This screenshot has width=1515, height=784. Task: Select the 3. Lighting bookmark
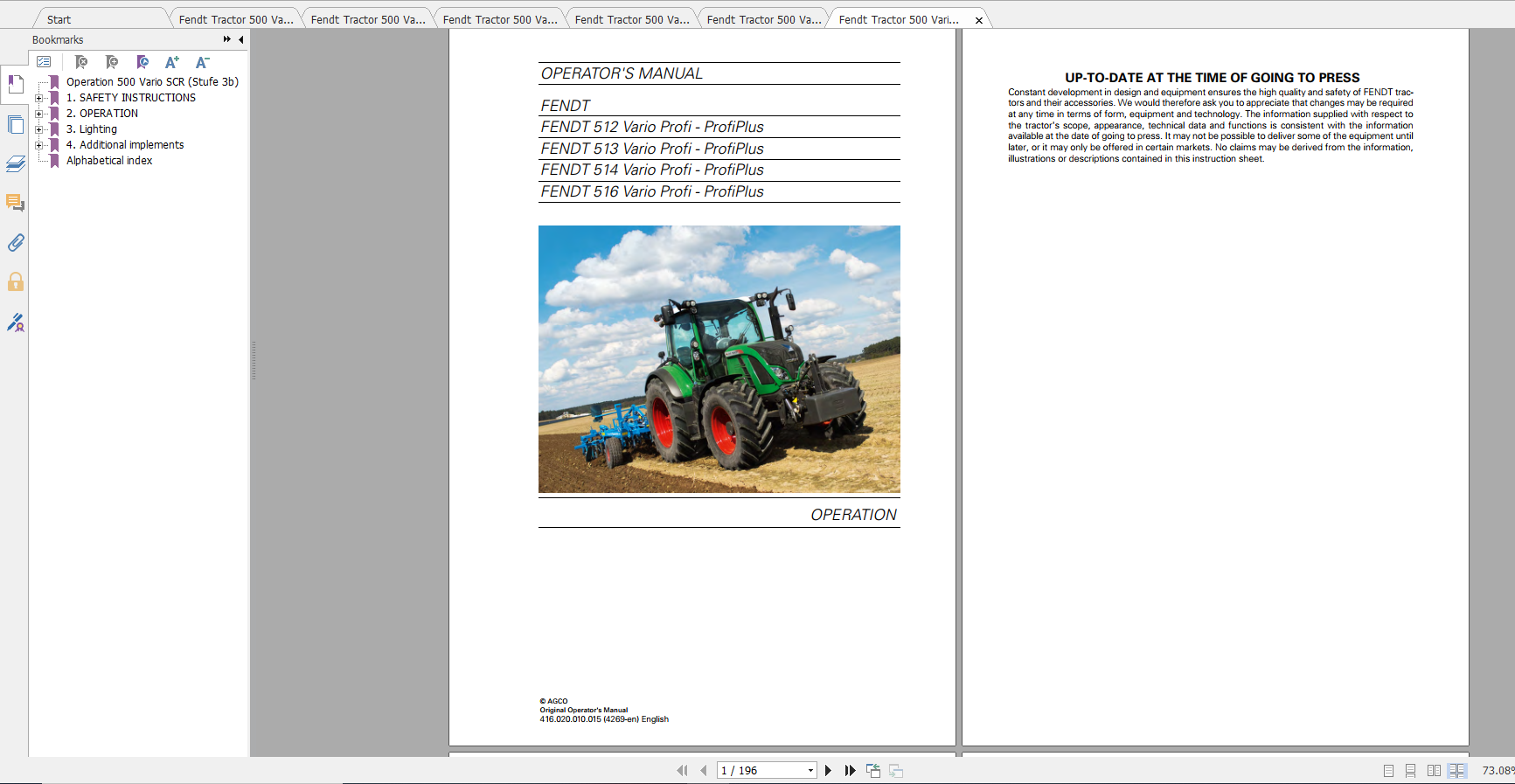pos(92,129)
